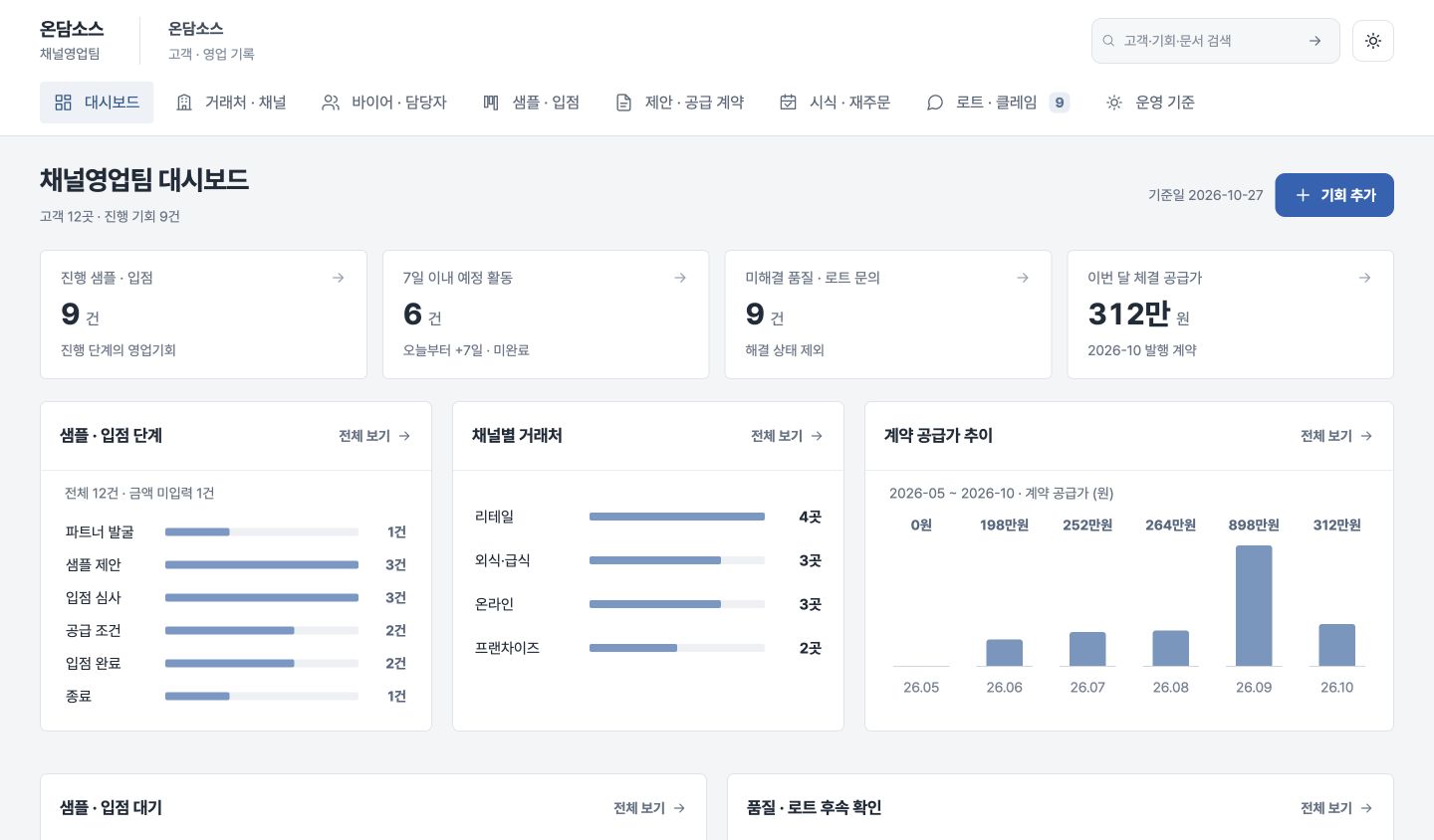Open the 시식 · 재주문 tab

[x=835, y=103]
